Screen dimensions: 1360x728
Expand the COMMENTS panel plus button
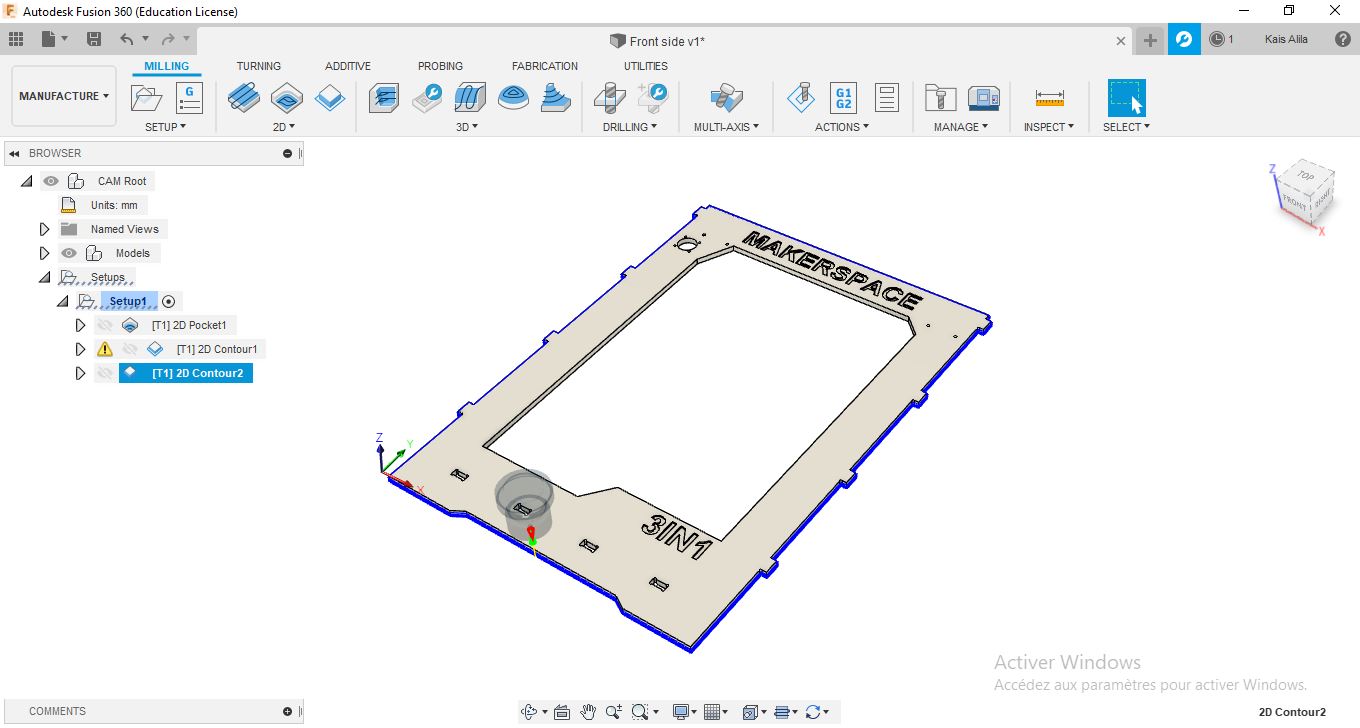coord(288,711)
